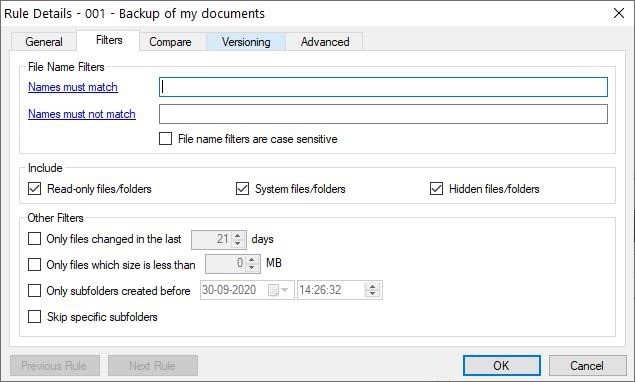Image resolution: width=635 pixels, height=382 pixels.
Task: Go to the Next Rule
Action: (x=153, y=366)
